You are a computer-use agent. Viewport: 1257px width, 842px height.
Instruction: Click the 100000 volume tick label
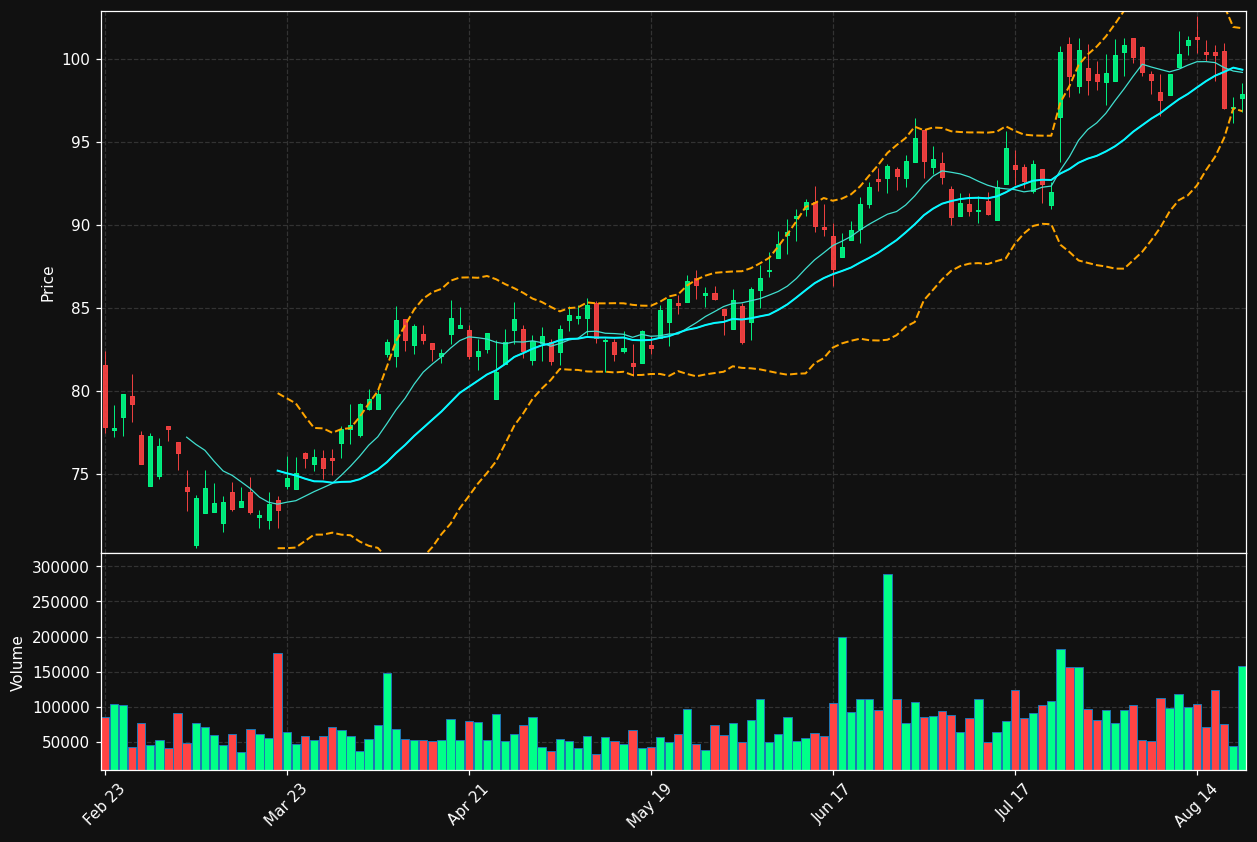pyautogui.click(x=62, y=707)
